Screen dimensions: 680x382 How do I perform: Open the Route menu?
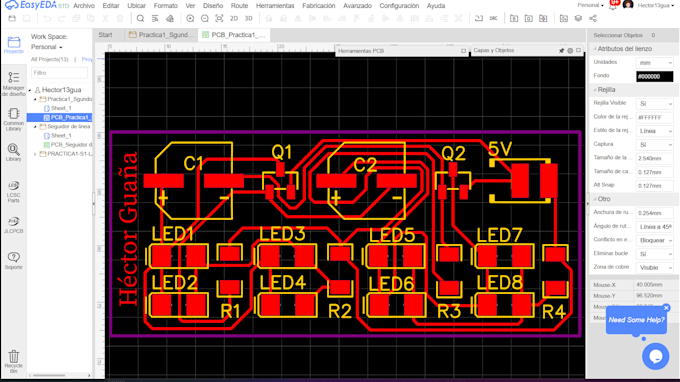point(239,6)
